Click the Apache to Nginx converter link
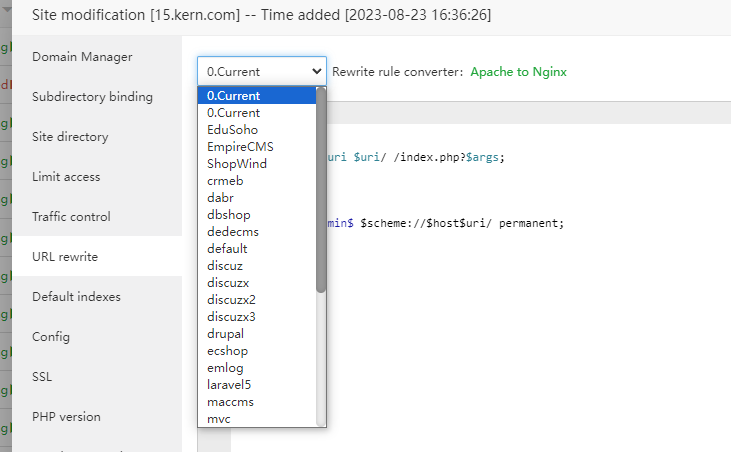 pyautogui.click(x=518, y=72)
